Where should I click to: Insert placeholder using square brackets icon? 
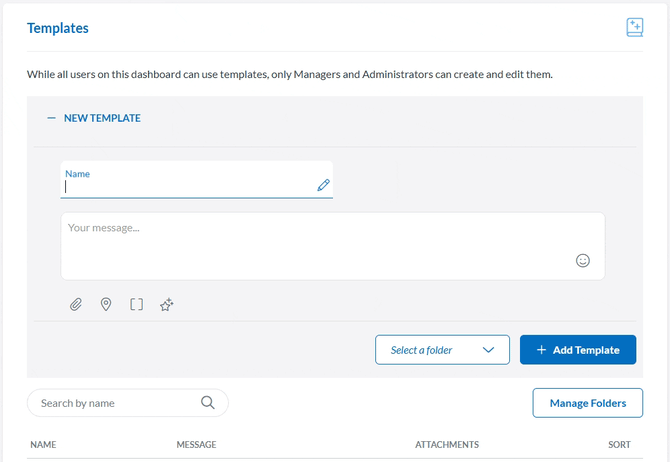(136, 304)
